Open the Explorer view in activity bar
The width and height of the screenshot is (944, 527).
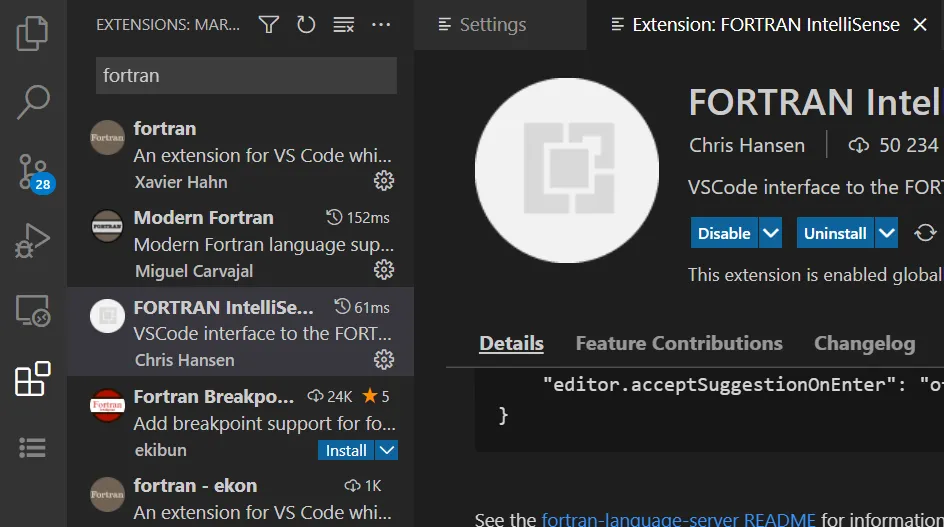click(33, 32)
